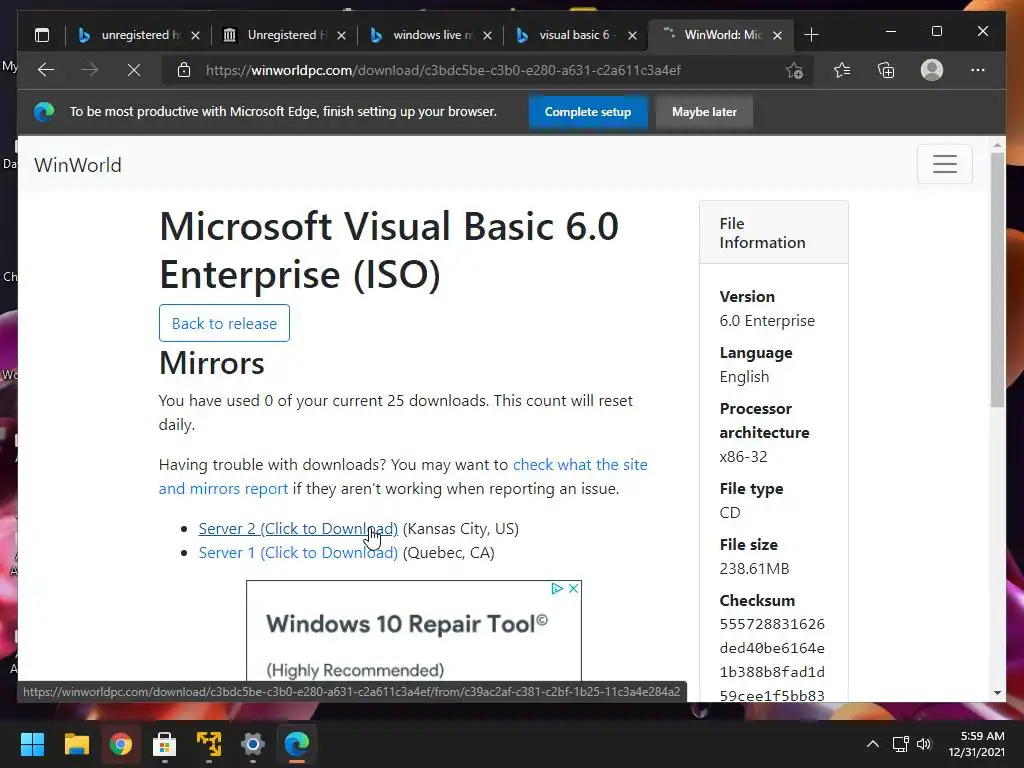
Task: Close the 'windows live m' tab
Action: point(487,35)
